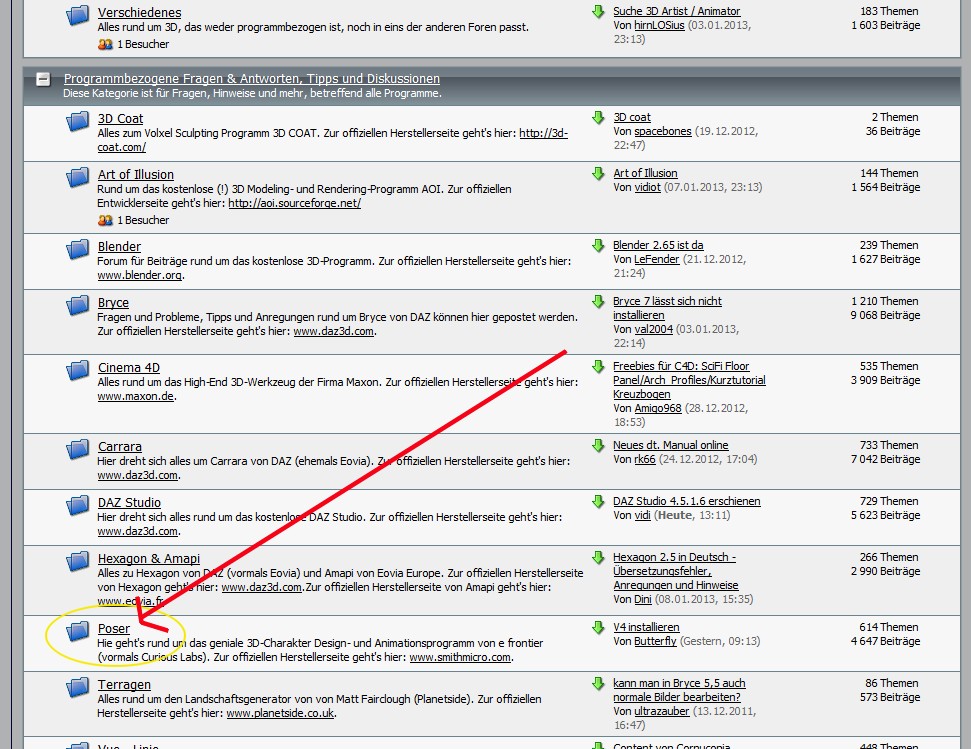The height and width of the screenshot is (749, 971).
Task: Open the Cinema 4D forum
Action: click(129, 368)
